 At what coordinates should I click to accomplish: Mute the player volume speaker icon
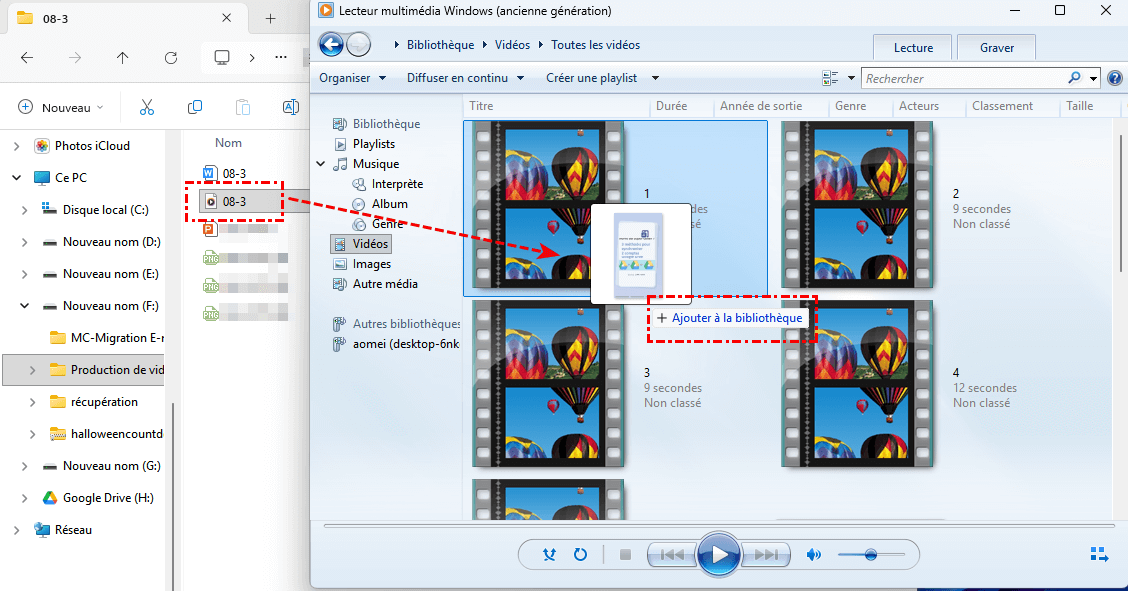click(814, 554)
